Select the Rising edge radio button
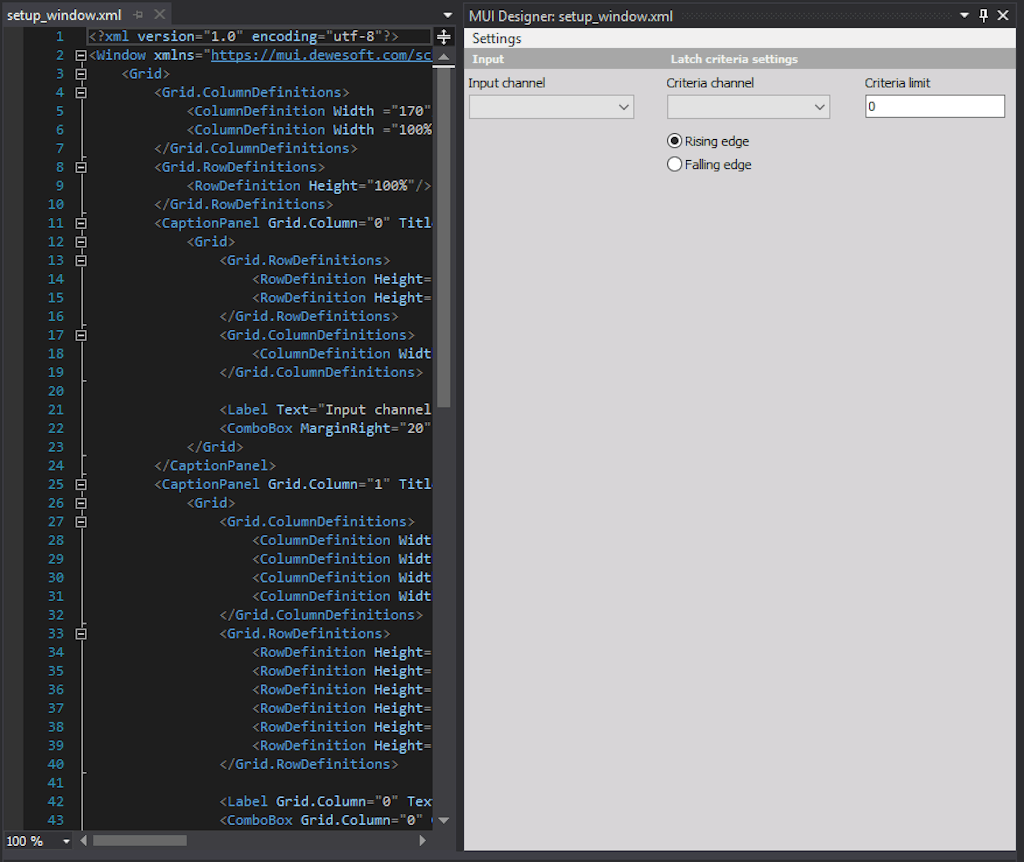Image resolution: width=1024 pixels, height=862 pixels. (x=675, y=141)
